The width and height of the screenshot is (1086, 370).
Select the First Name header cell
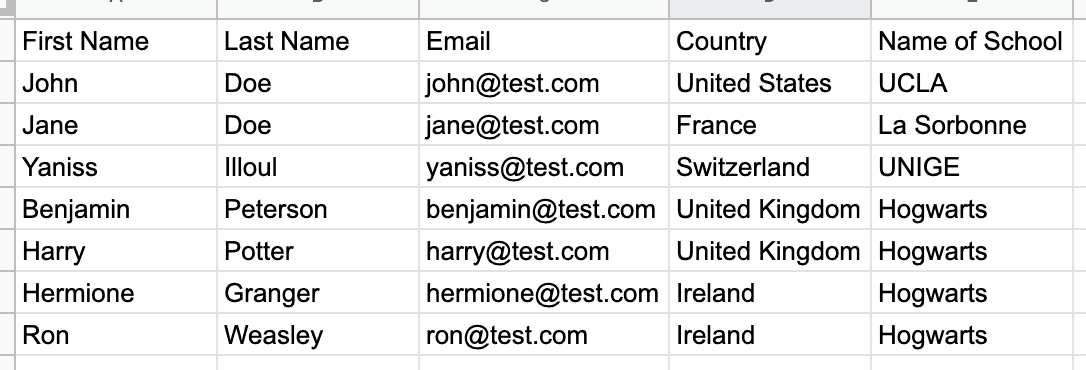[116, 41]
